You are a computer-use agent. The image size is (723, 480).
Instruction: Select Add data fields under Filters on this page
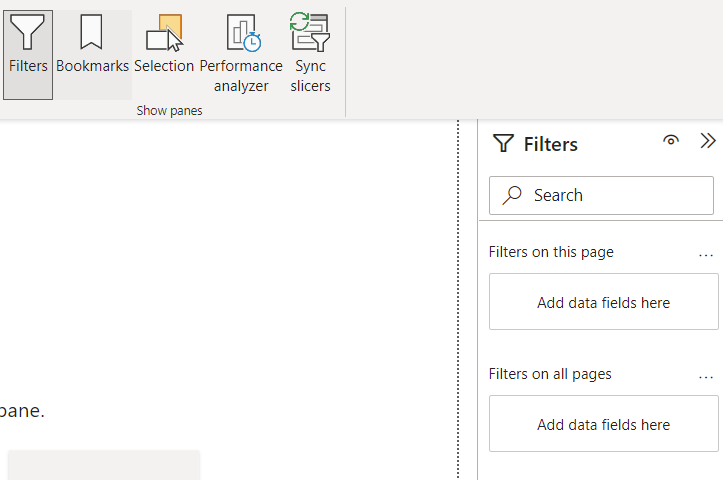[604, 302]
